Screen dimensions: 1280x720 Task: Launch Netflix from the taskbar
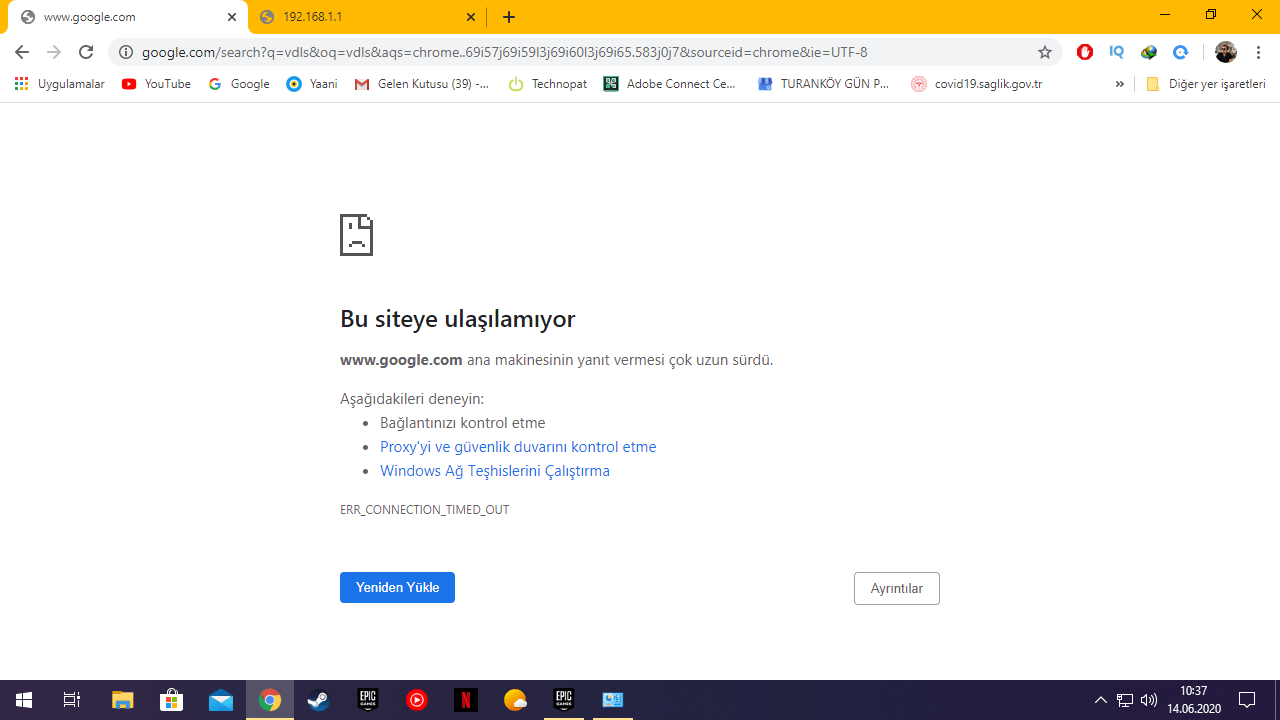[466, 700]
